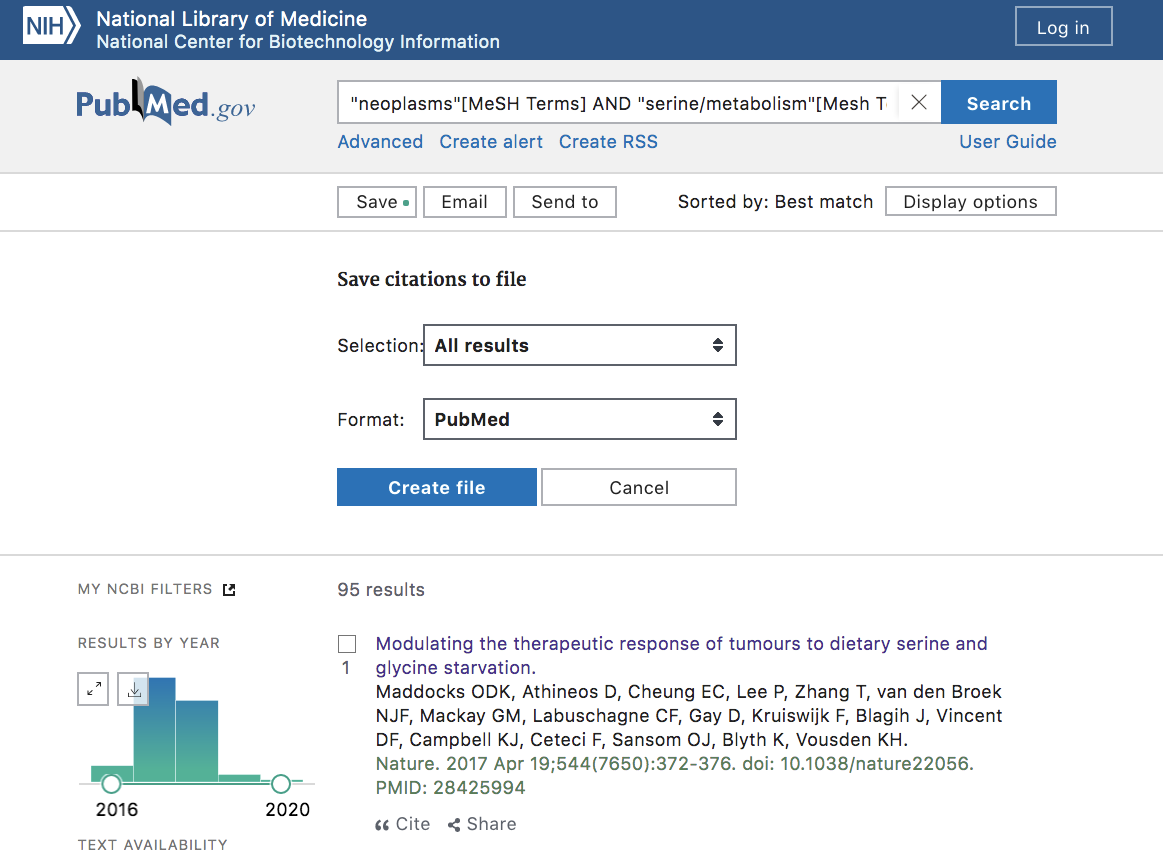
Task: Open Display options menu
Action: click(970, 202)
